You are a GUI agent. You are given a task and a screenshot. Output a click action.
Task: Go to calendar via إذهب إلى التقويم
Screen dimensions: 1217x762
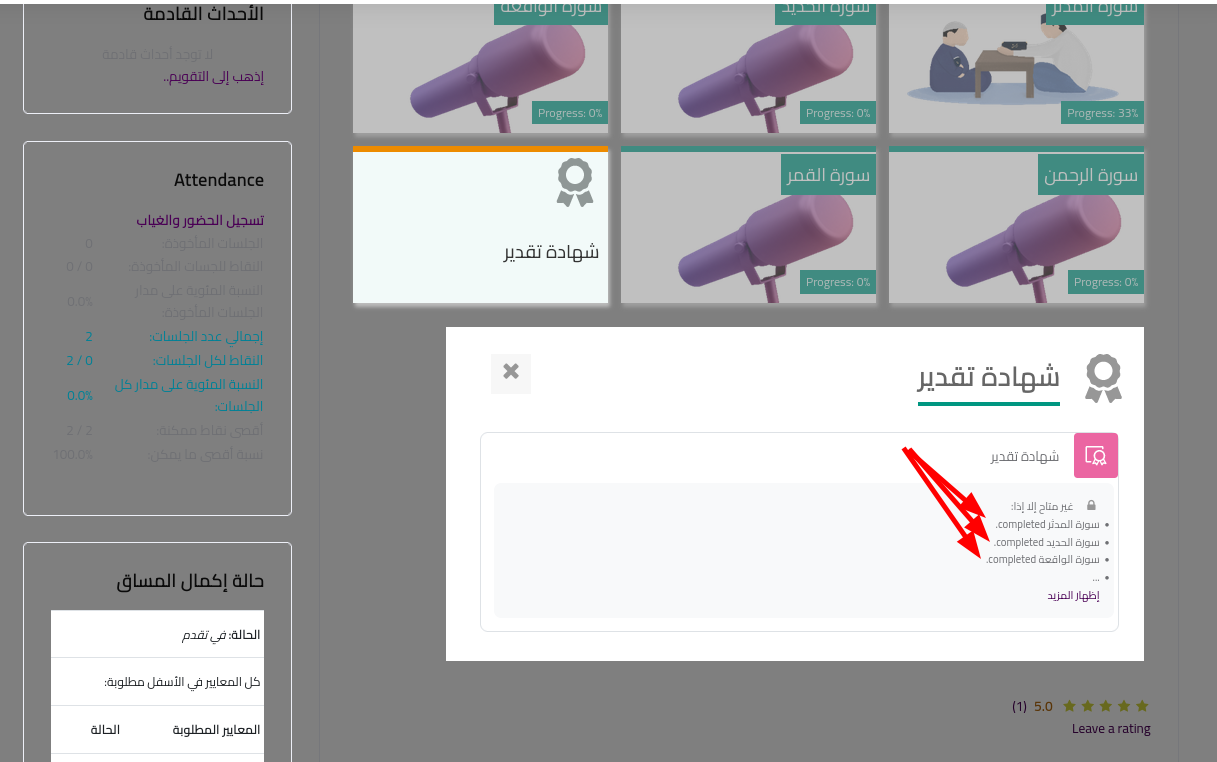coord(213,76)
